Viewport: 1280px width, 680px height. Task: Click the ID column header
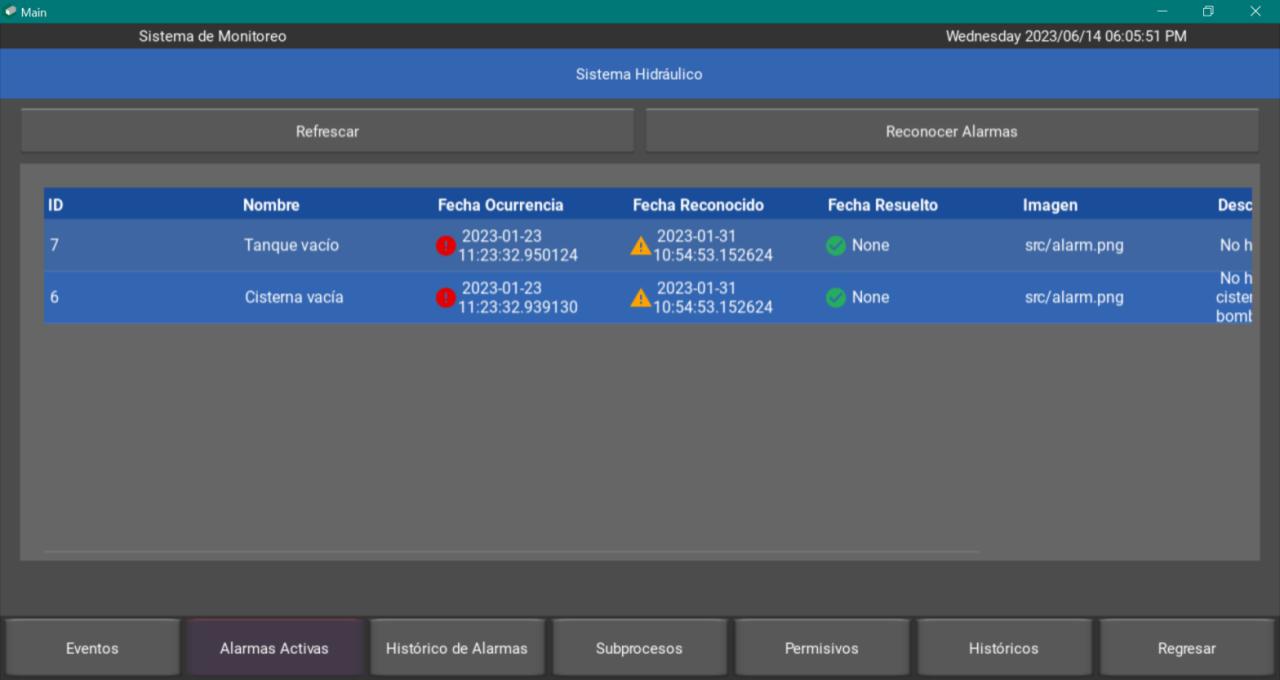(x=56, y=205)
